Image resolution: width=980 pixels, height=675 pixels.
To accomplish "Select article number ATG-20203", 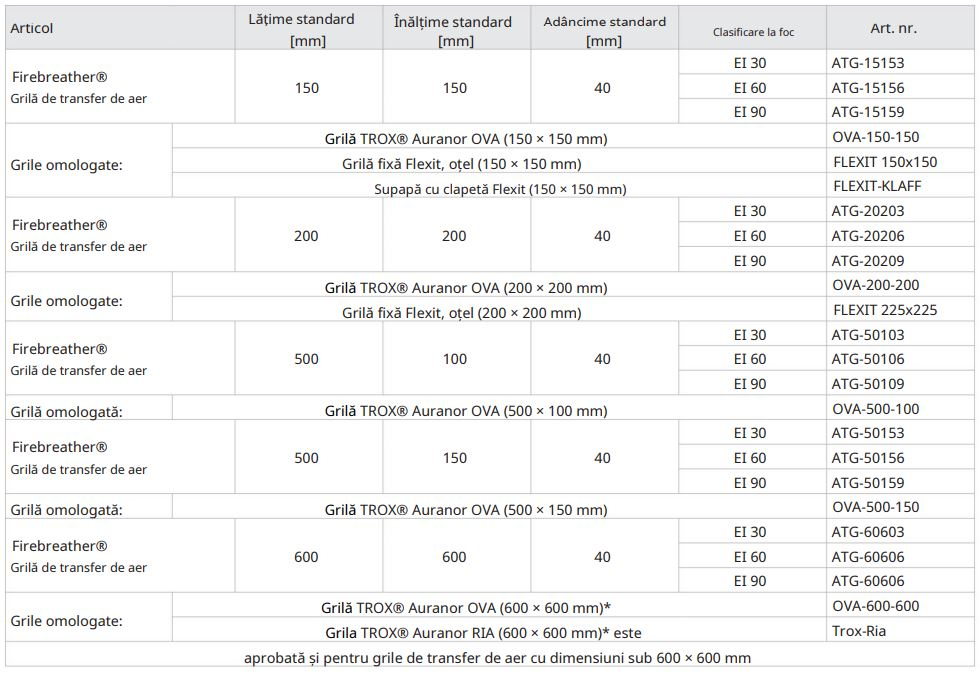I will [867, 211].
